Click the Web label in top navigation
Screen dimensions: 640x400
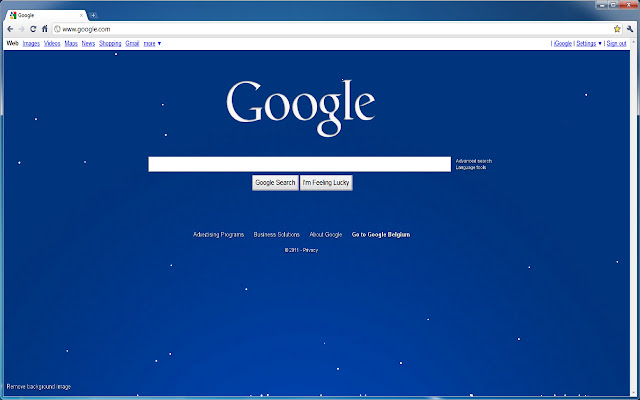[12, 43]
